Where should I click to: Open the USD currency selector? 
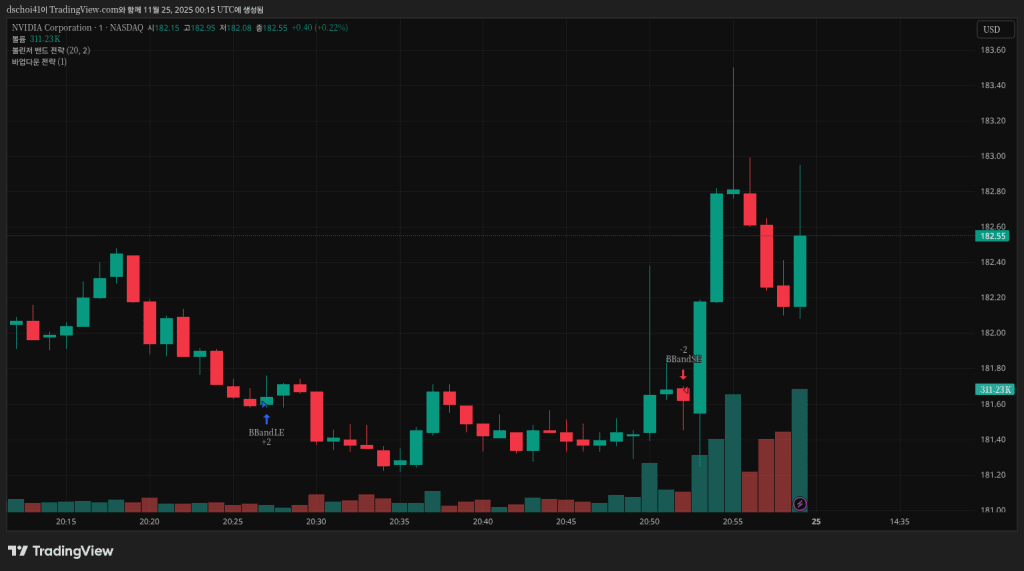point(991,30)
